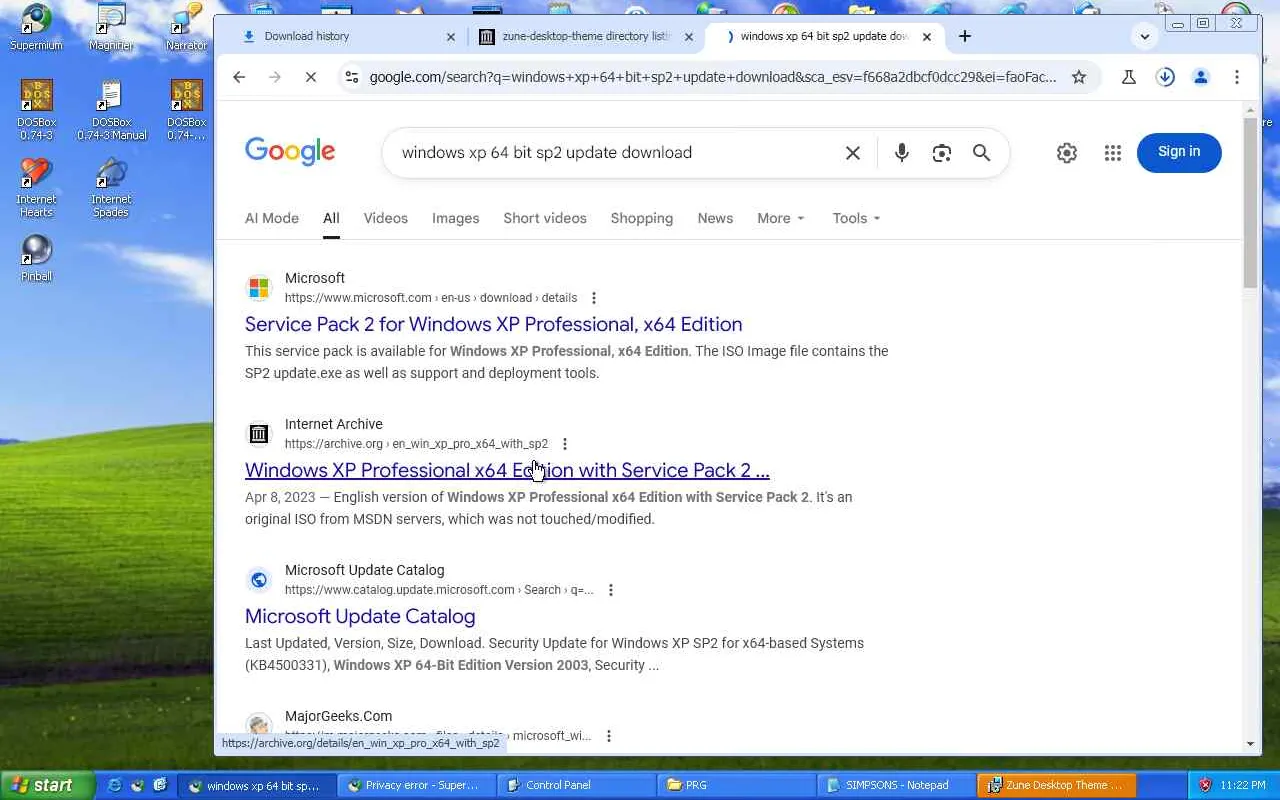Click the scrollbar down arrow
The image size is (1280, 800).
click(1251, 744)
